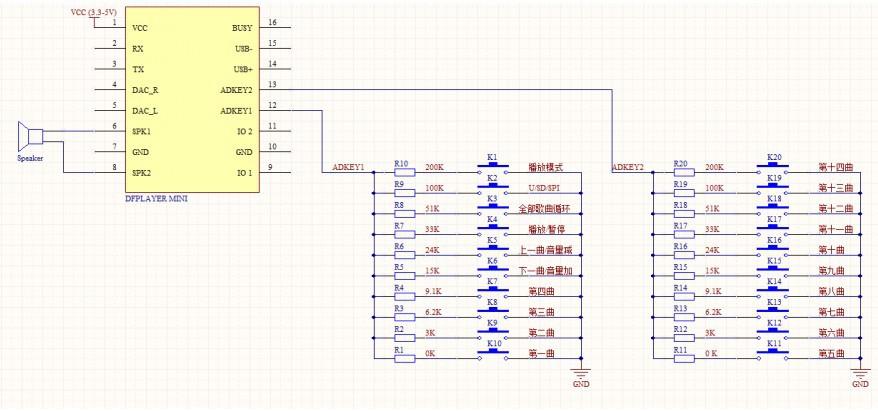
Task: Select the K11 push-button switch symbol
Action: (x=773, y=355)
